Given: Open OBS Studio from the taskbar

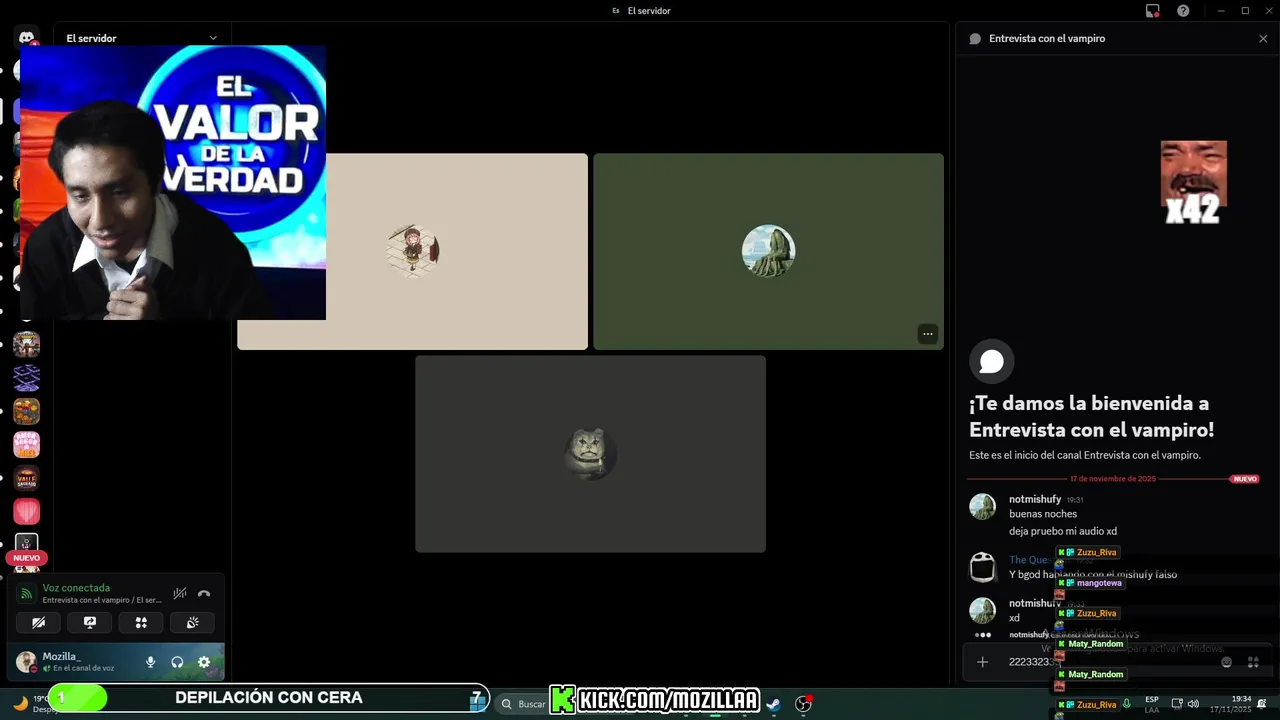Looking at the screenshot, I should coord(803,704).
